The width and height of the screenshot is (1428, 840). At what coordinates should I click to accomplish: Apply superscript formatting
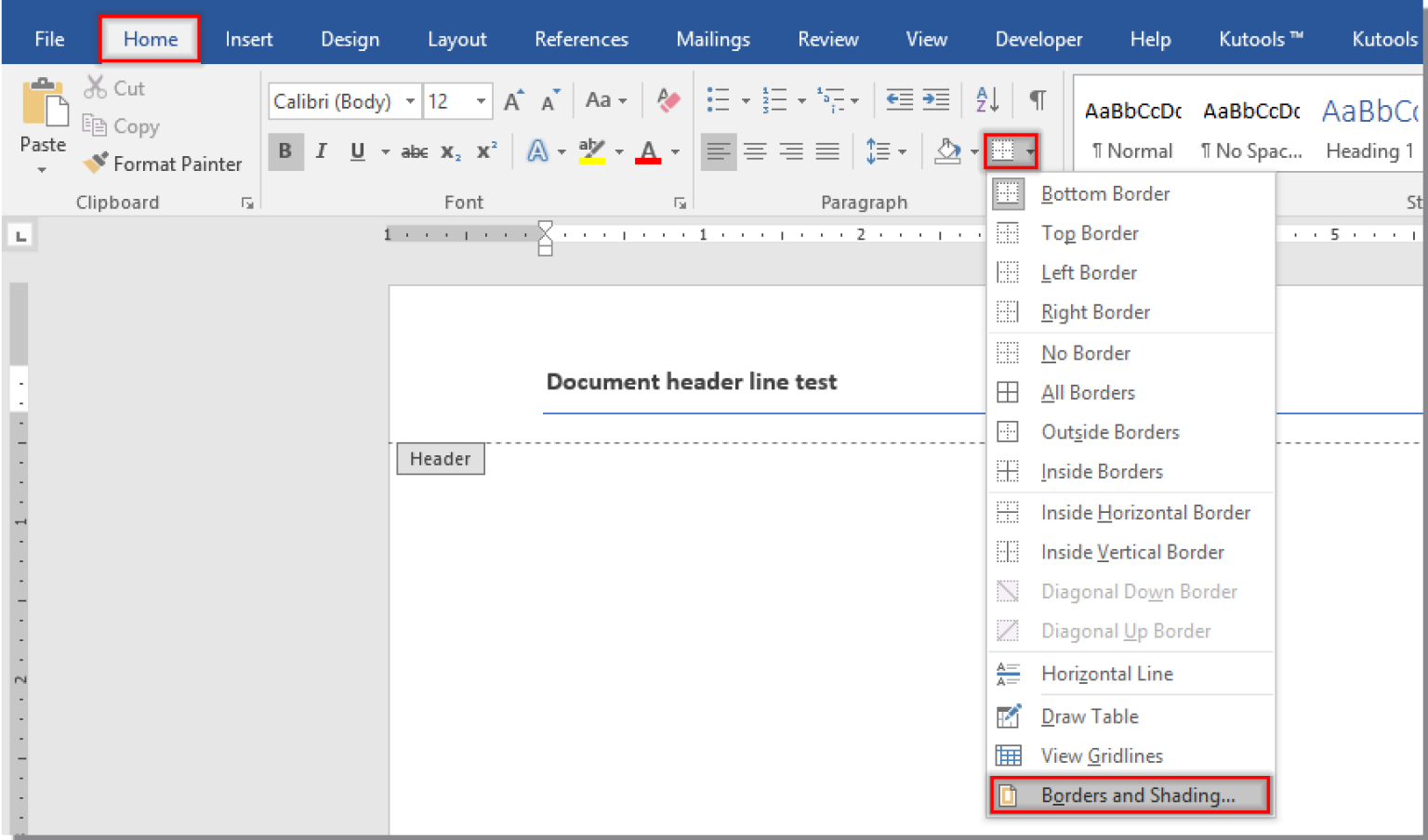click(485, 151)
